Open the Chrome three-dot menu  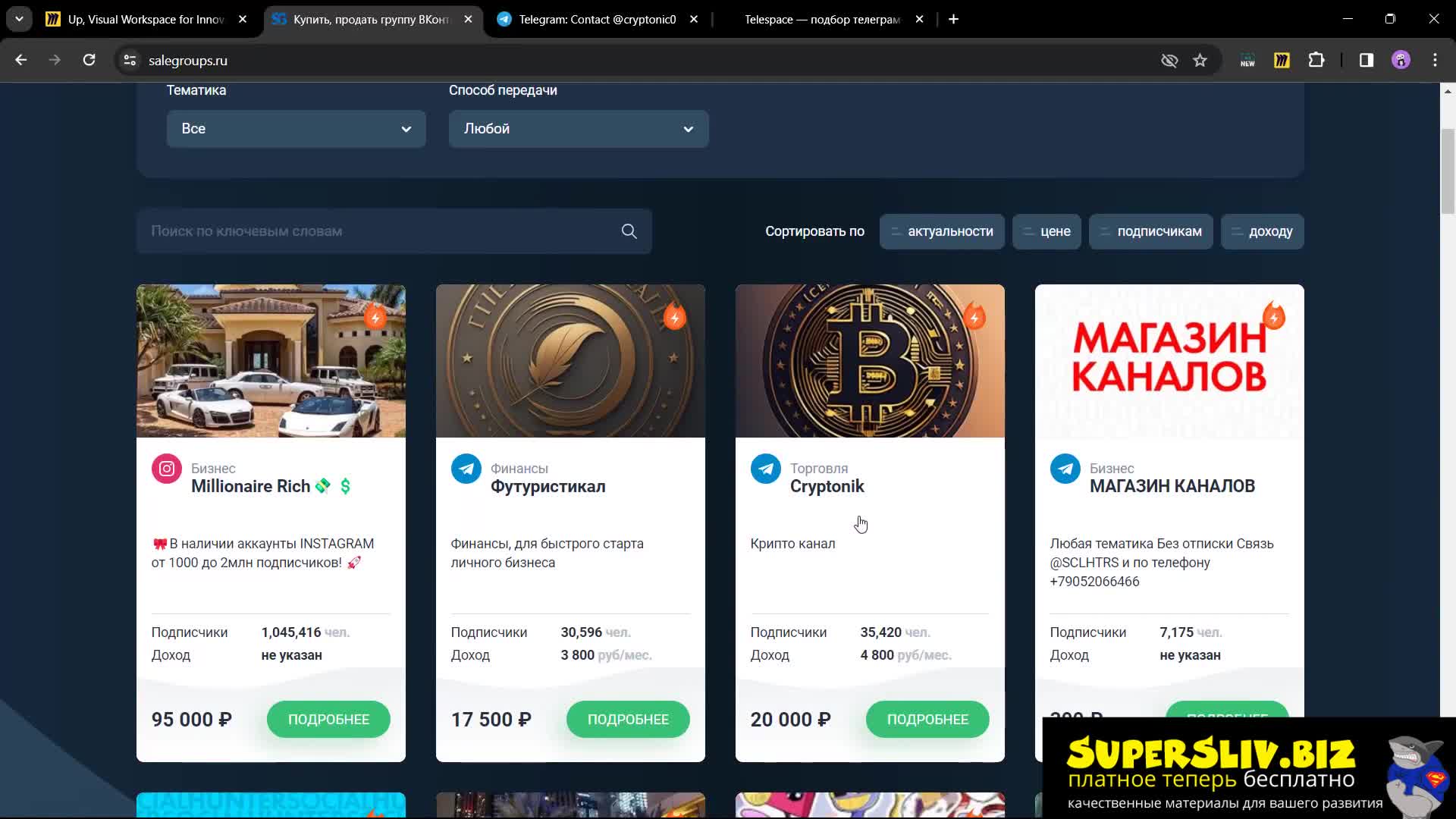[1435, 60]
